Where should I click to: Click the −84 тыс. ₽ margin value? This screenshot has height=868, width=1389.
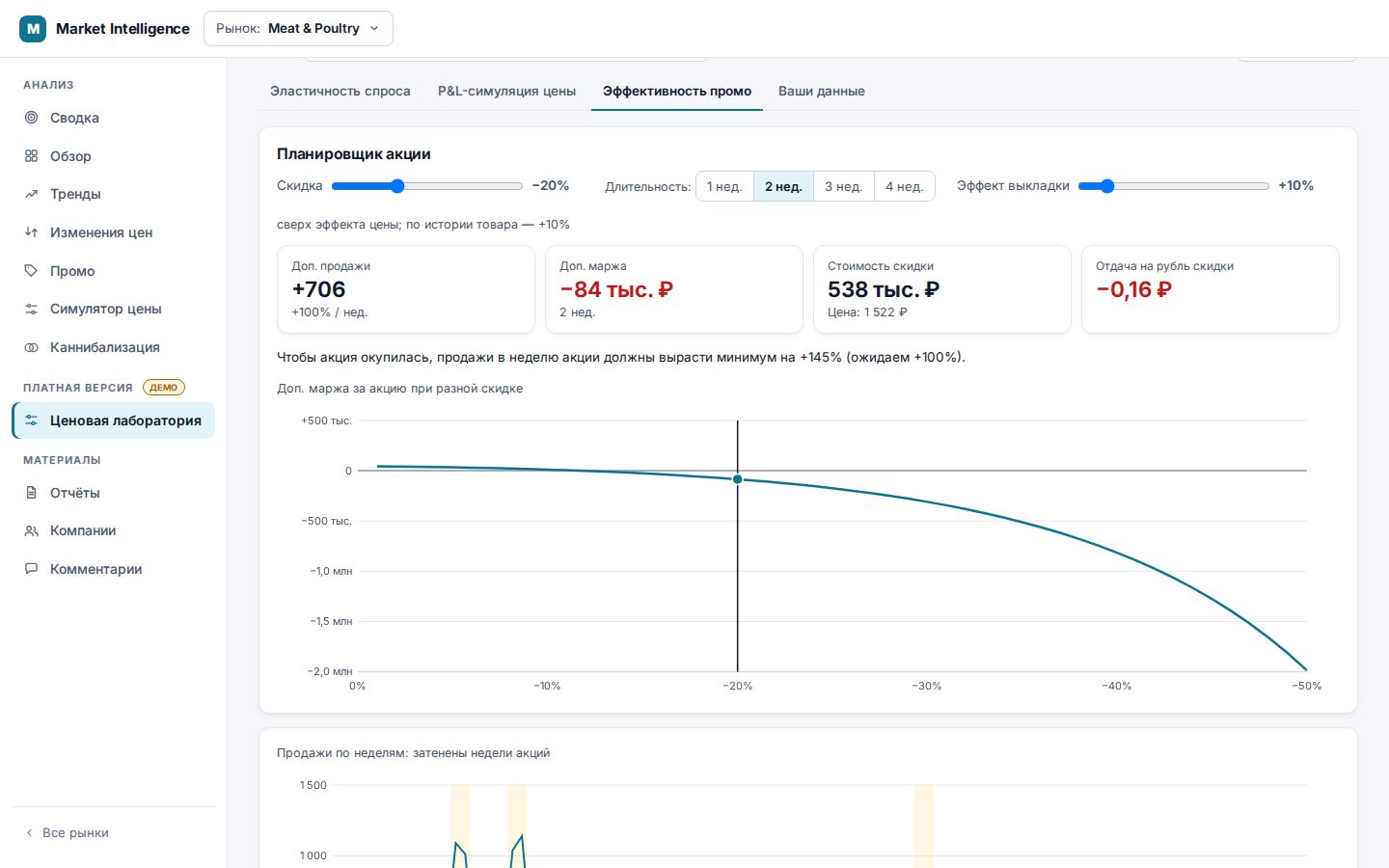tap(616, 289)
